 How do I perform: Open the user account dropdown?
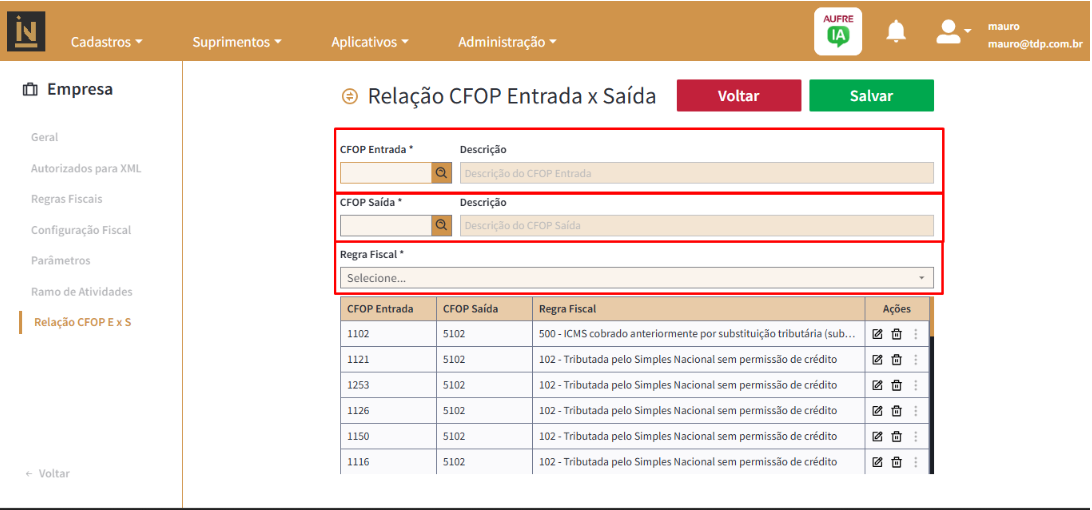953,32
